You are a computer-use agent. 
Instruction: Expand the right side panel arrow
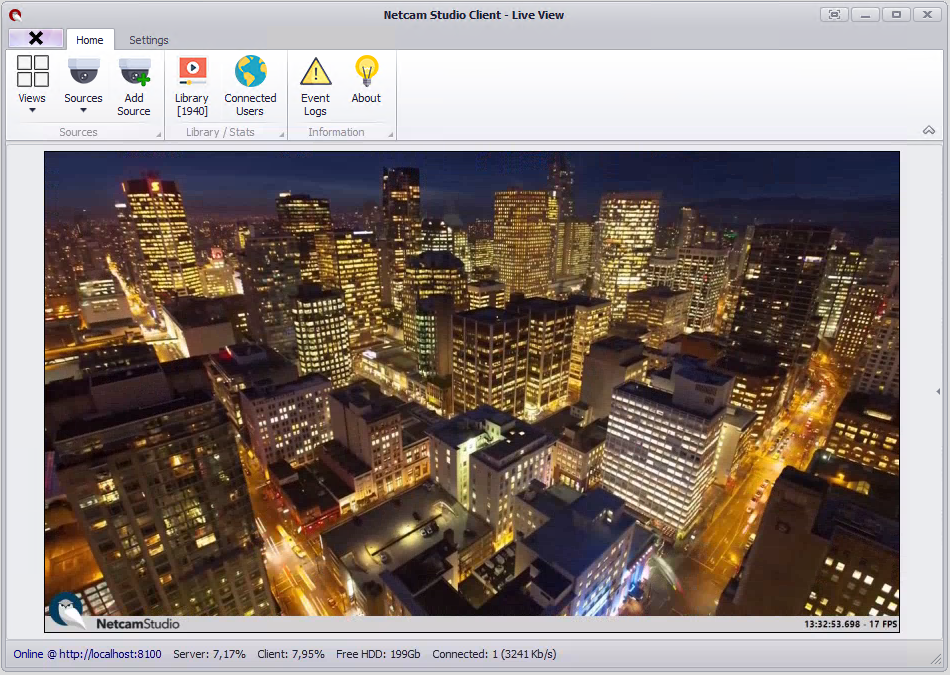[938, 391]
